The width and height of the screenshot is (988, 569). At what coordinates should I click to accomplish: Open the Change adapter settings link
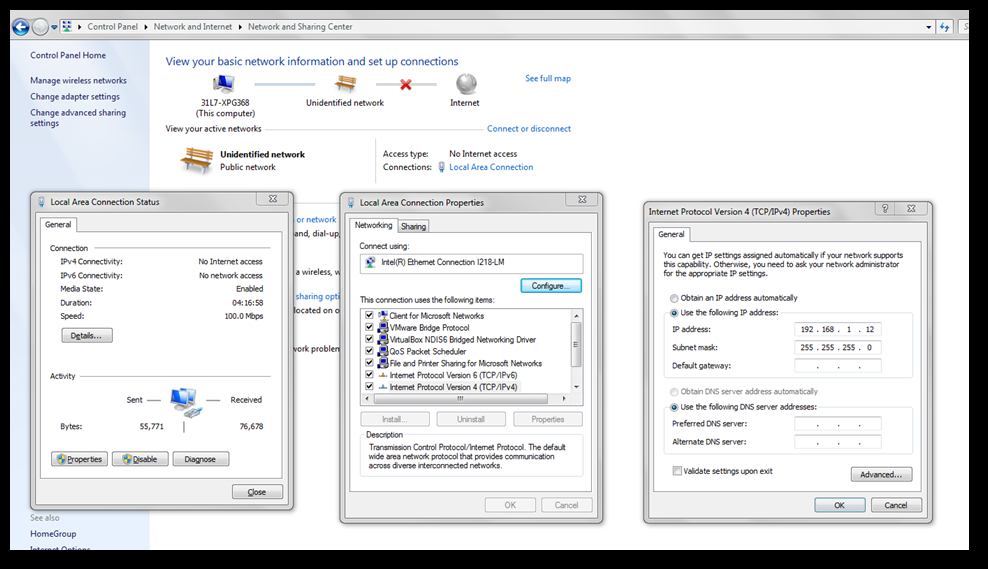pyautogui.click(x=75, y=97)
